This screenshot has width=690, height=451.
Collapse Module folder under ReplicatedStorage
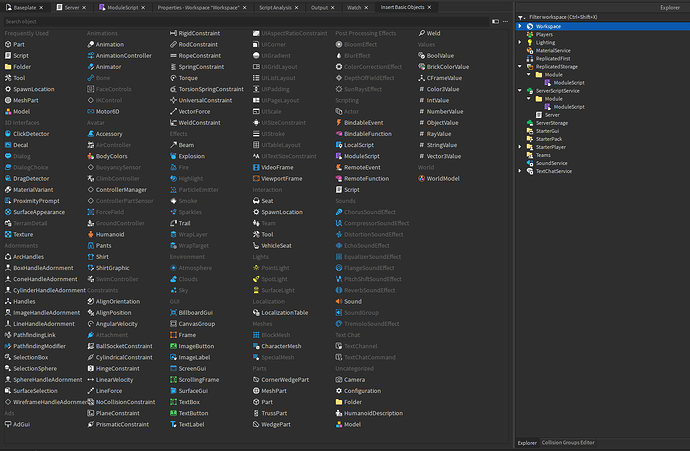[x=529, y=75]
